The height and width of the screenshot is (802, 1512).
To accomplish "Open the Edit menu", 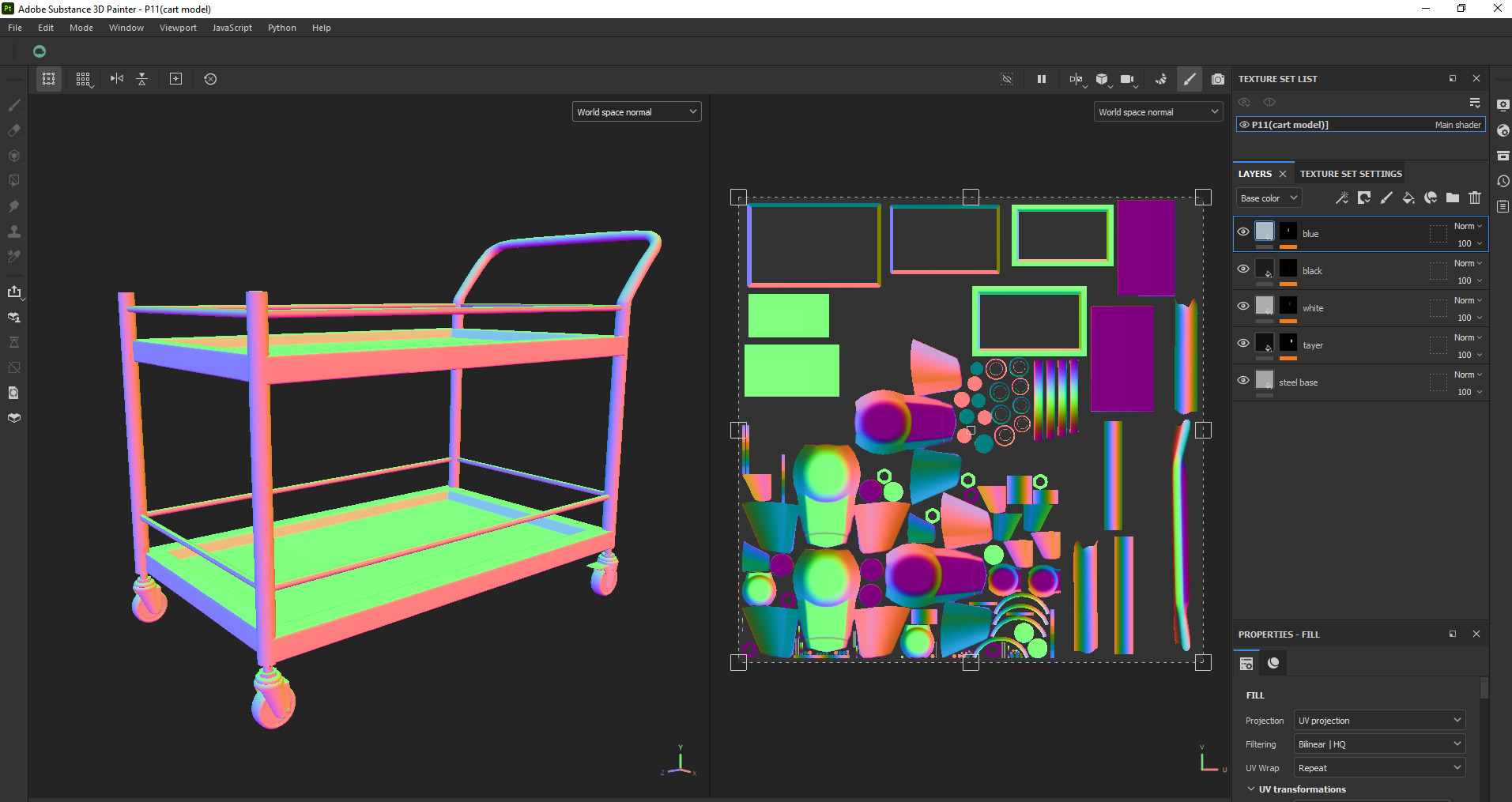I will click(x=46, y=28).
